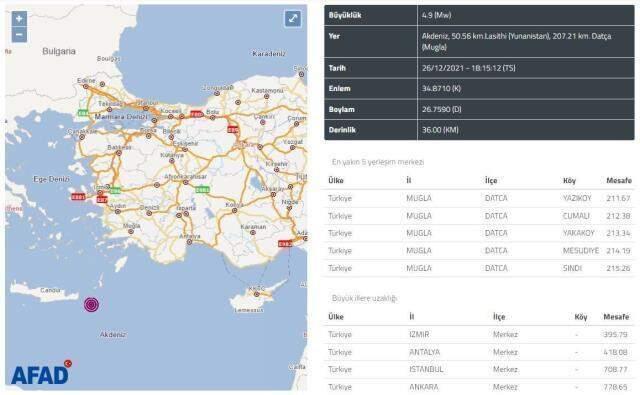640x395 pixels.
Task: Select the ANKARA city cell
Action: tap(424, 387)
